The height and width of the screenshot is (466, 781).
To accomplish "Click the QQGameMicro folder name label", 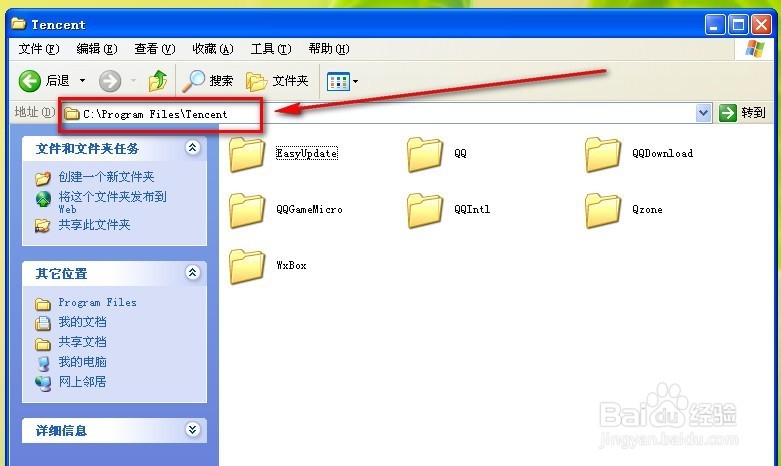I will (x=309, y=210).
